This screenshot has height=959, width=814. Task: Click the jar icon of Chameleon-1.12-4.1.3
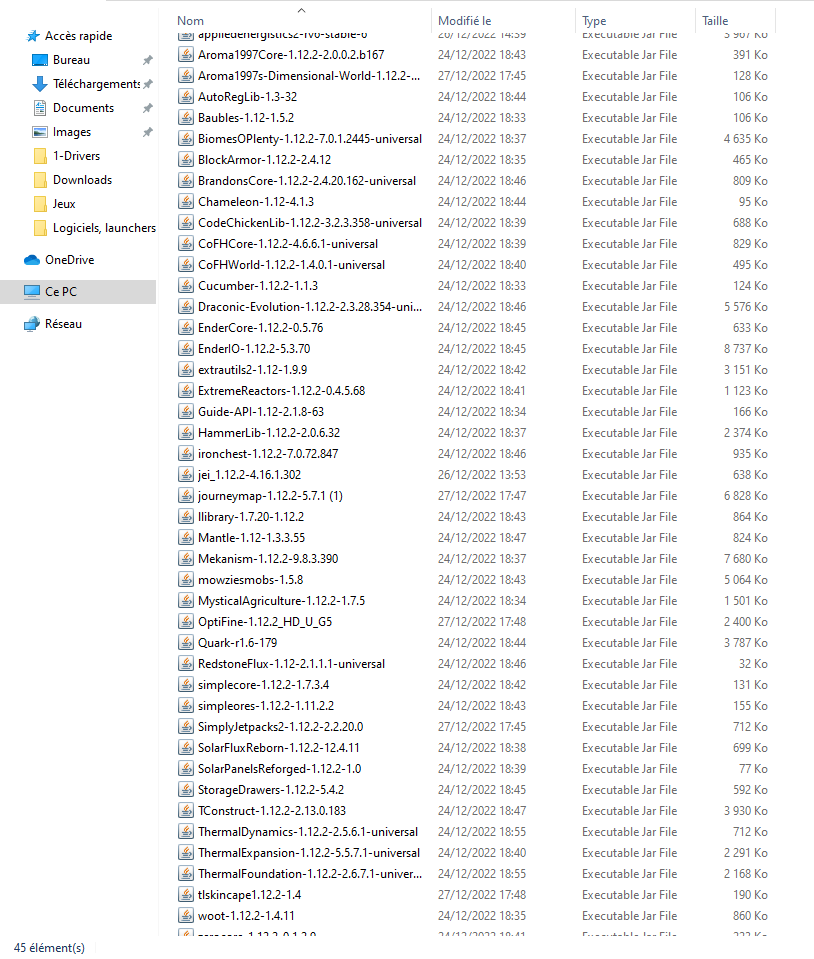(186, 202)
